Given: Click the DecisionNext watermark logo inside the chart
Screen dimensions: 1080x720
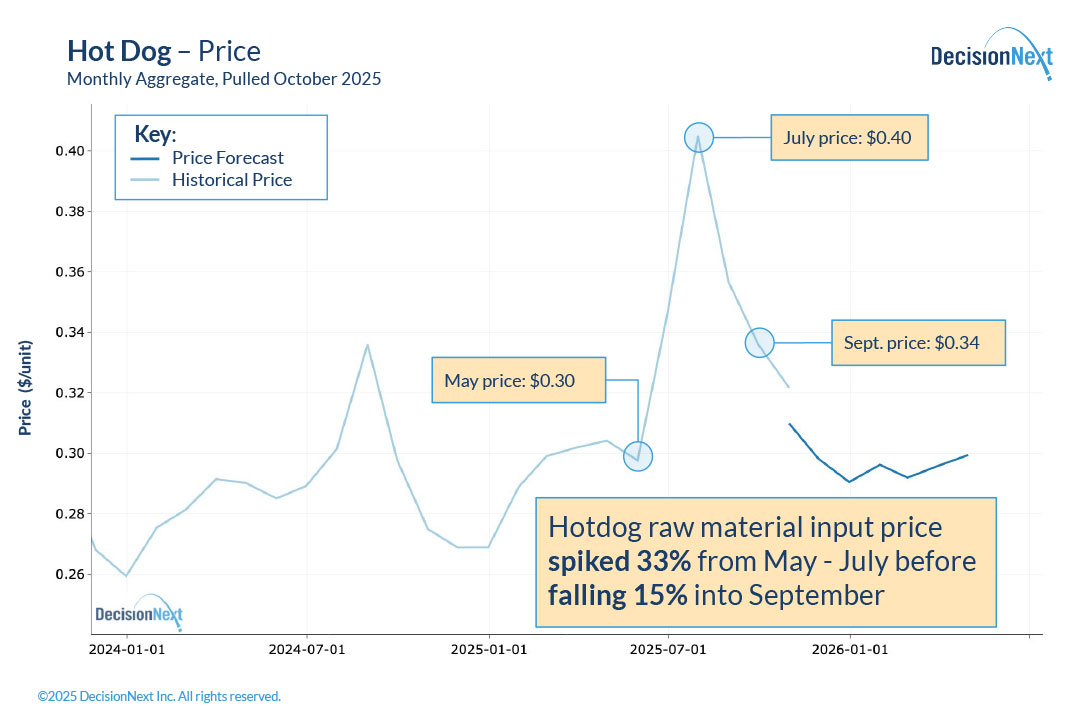Looking at the screenshot, I should click(139, 613).
